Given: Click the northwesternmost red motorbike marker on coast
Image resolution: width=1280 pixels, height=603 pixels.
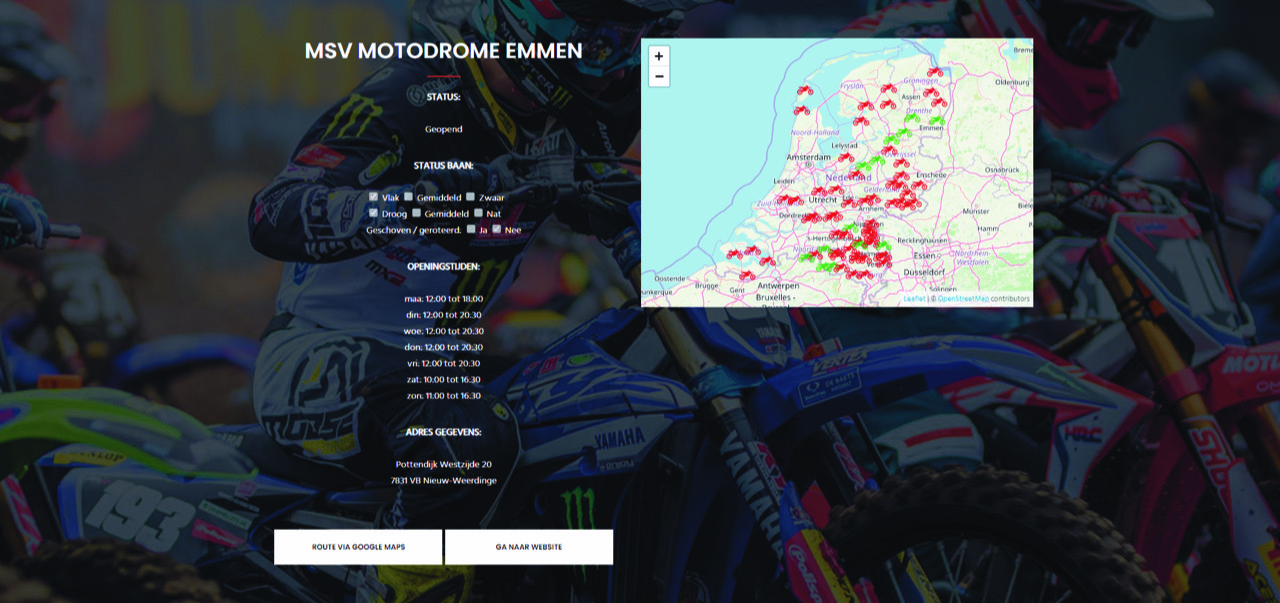Looking at the screenshot, I should [804, 90].
